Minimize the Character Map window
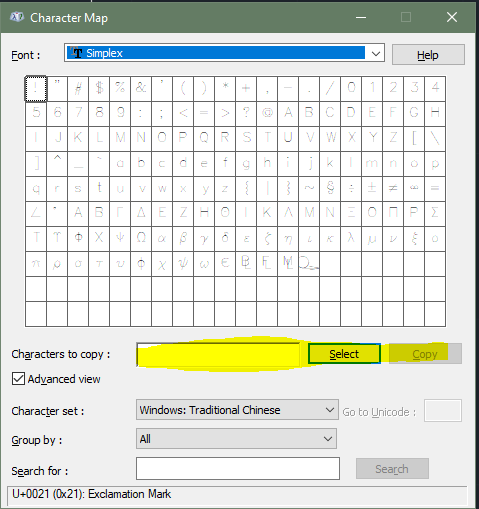 [x=361, y=17]
